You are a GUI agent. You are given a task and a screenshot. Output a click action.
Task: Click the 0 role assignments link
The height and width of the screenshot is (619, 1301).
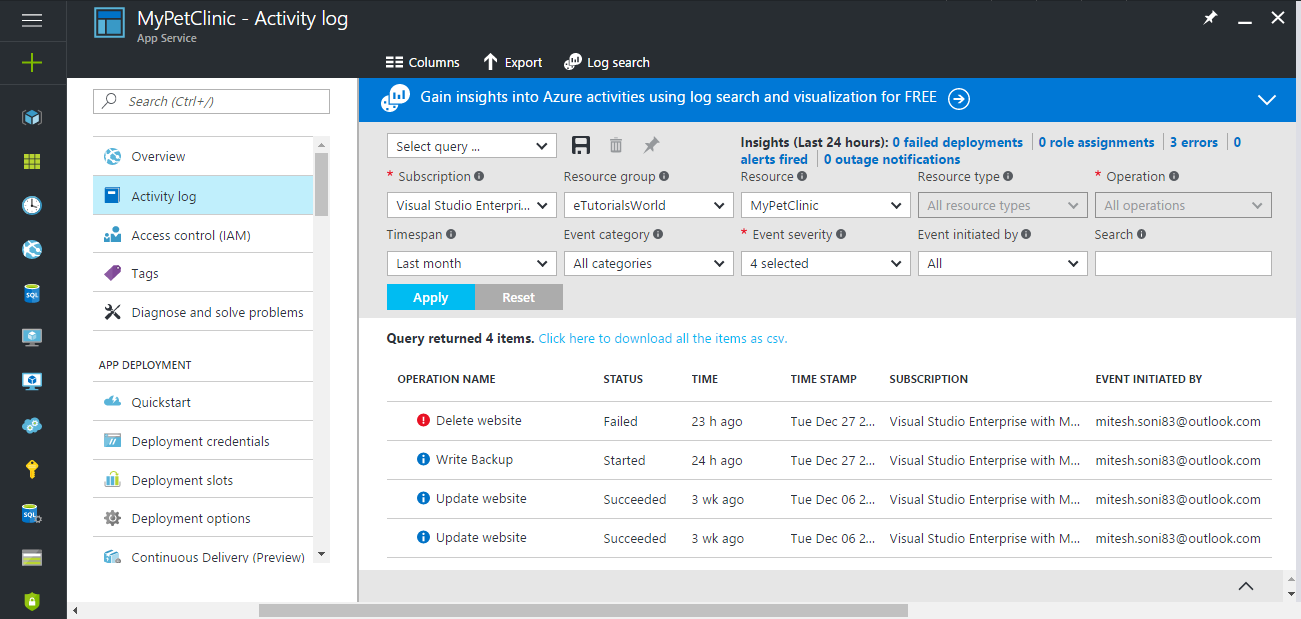pos(1097,142)
